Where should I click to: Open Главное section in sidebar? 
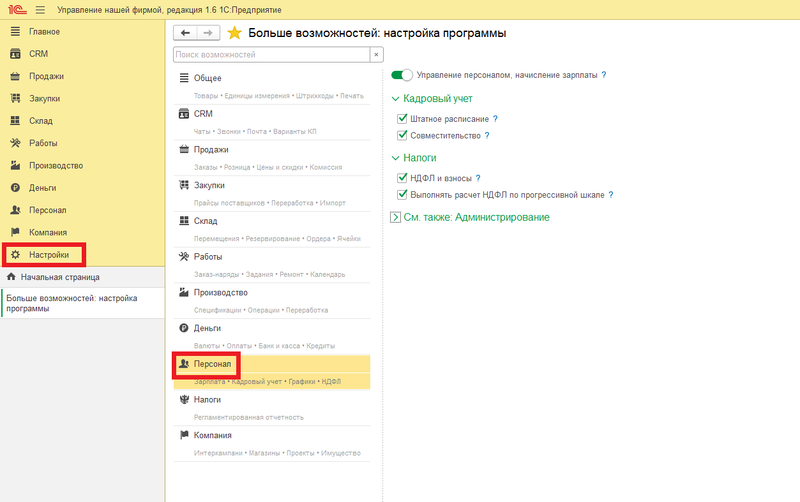[44, 32]
